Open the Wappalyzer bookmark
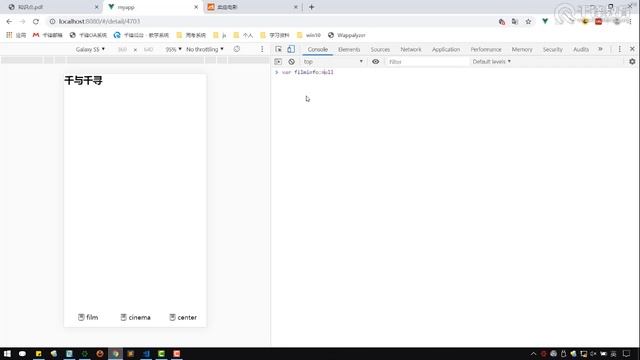This screenshot has width=640, height=360. 347,35
